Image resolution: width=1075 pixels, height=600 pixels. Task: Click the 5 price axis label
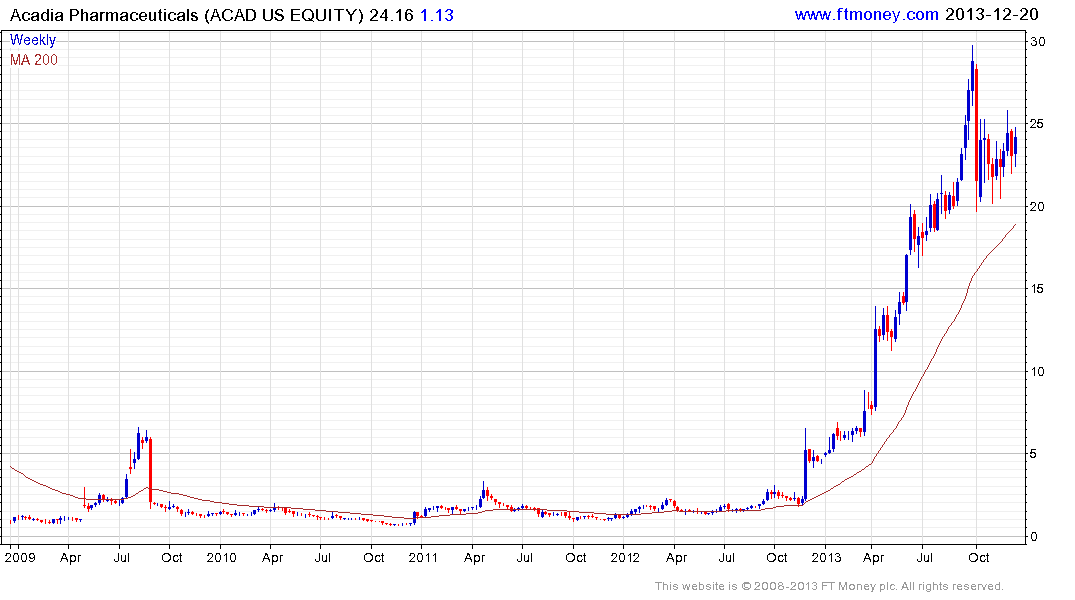click(x=1034, y=454)
